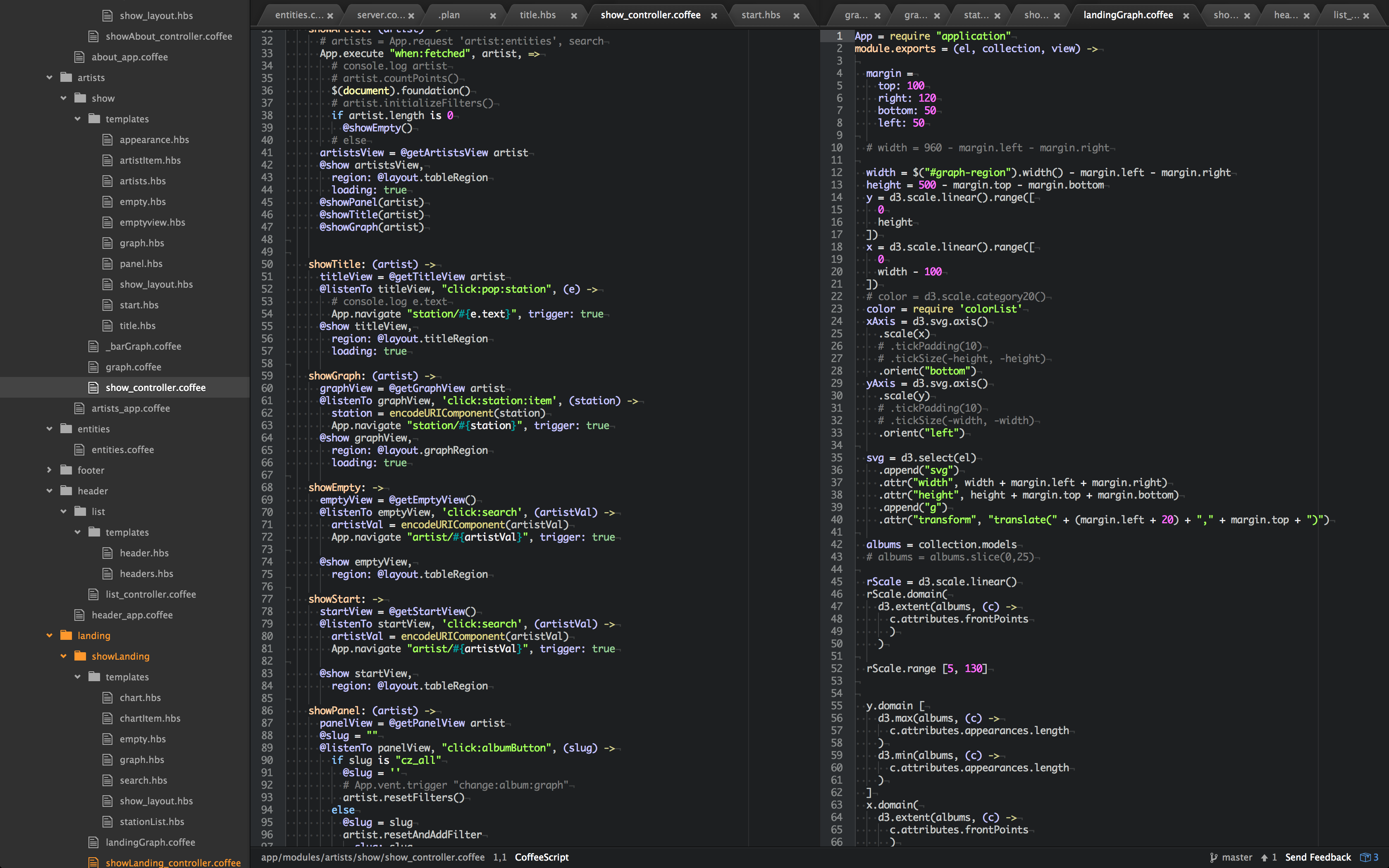Collapse the entities folder chevron
The image size is (1389, 868).
click(49, 429)
